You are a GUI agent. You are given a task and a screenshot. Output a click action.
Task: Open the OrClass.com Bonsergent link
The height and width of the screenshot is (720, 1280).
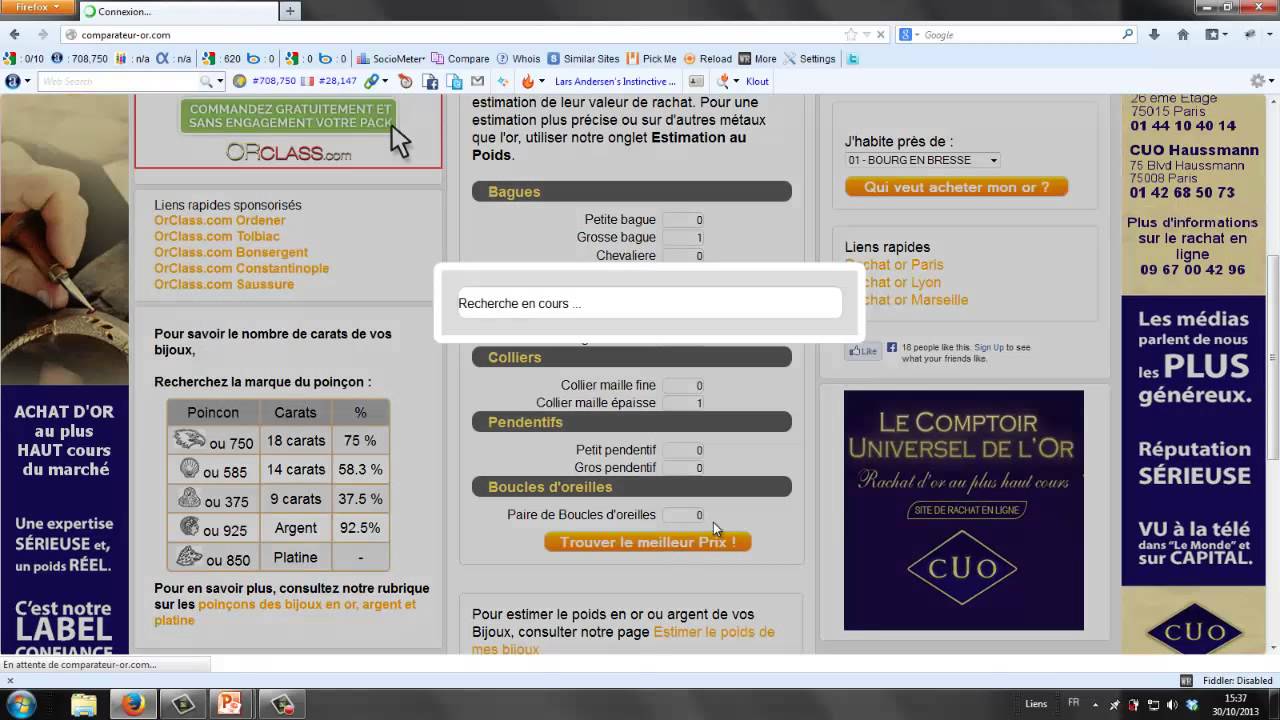(231, 252)
